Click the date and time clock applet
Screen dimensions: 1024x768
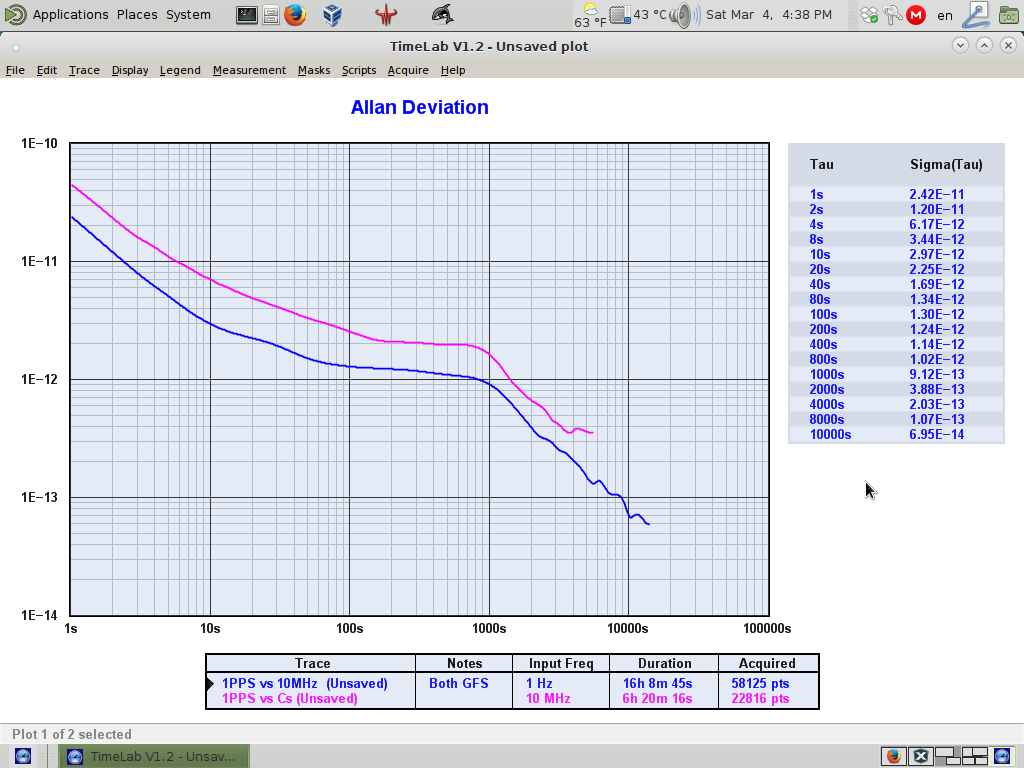[x=769, y=14]
